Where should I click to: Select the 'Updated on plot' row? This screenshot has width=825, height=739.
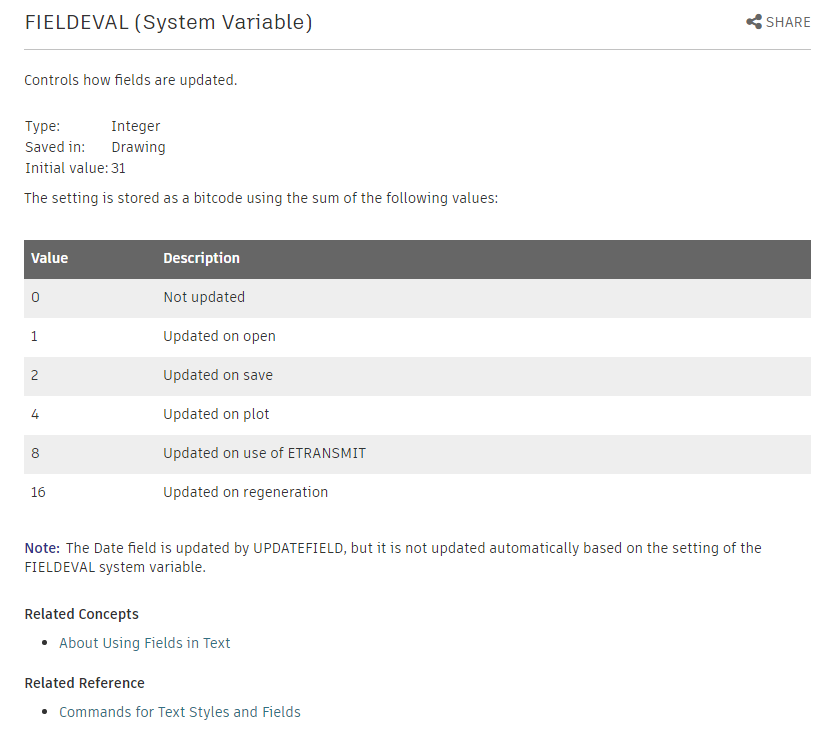click(x=417, y=414)
